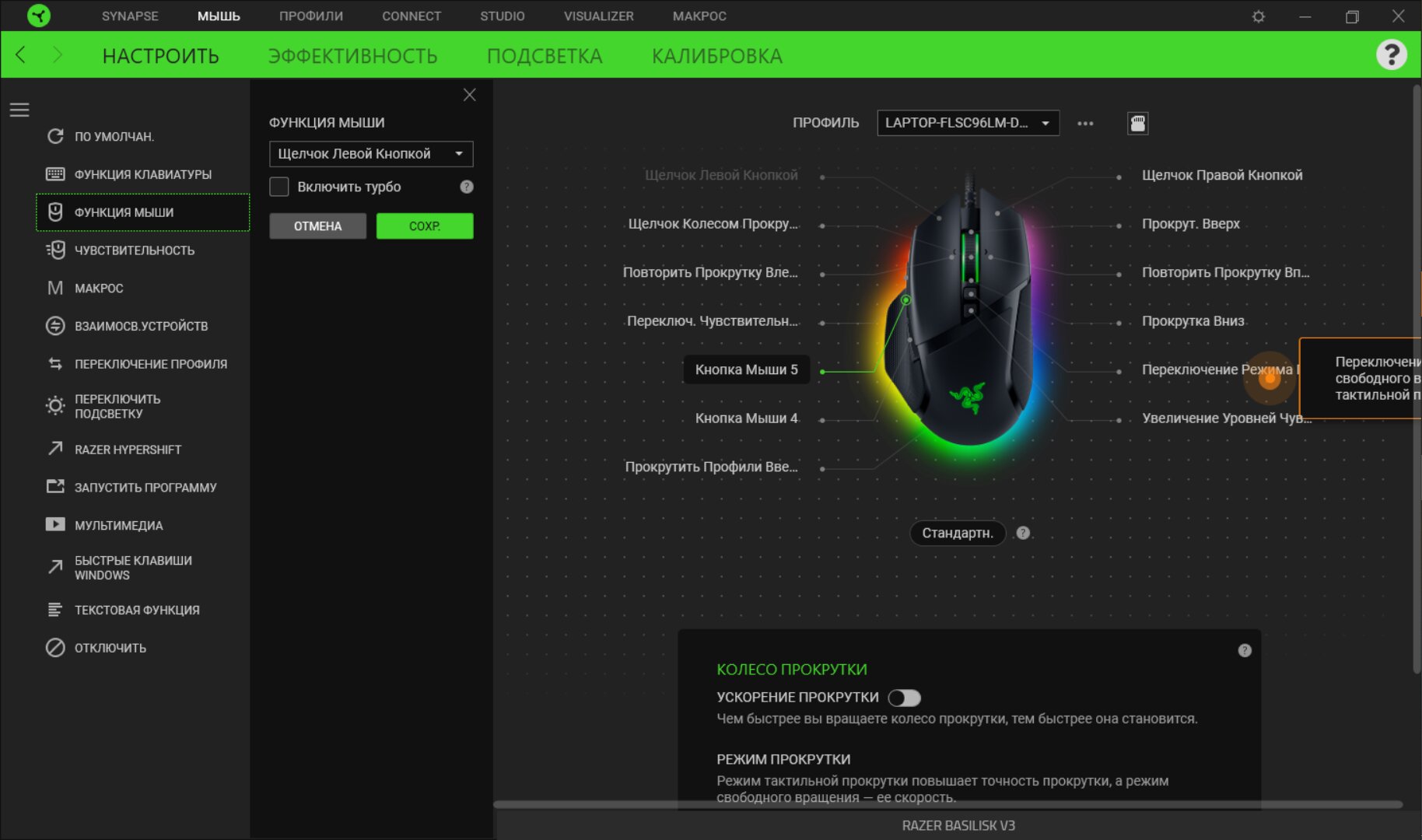Toggle the Стандартн. Hypershift mode pill
The width and height of the screenshot is (1422, 840).
pyautogui.click(x=958, y=533)
